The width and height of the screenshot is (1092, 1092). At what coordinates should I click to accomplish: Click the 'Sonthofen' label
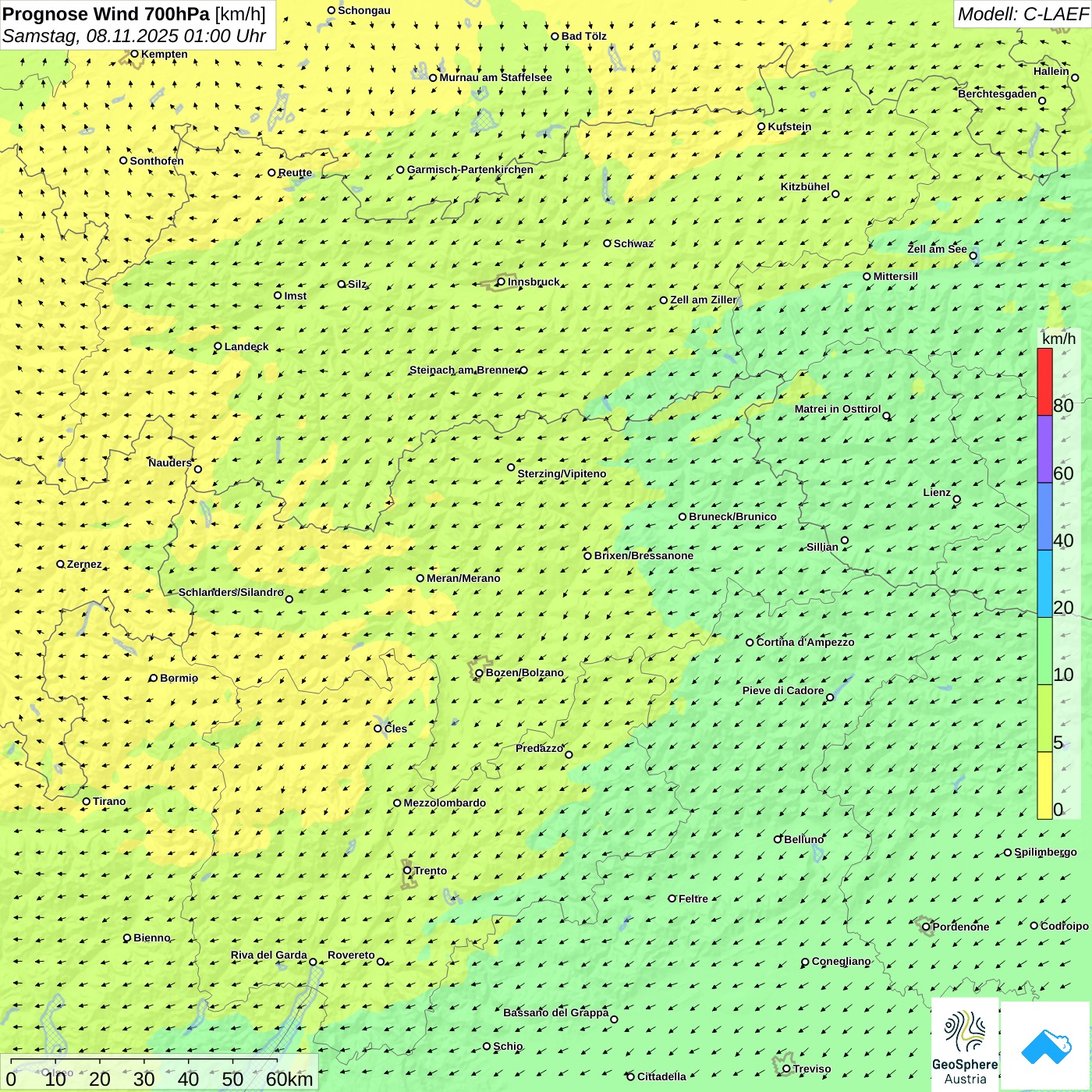tap(157, 161)
